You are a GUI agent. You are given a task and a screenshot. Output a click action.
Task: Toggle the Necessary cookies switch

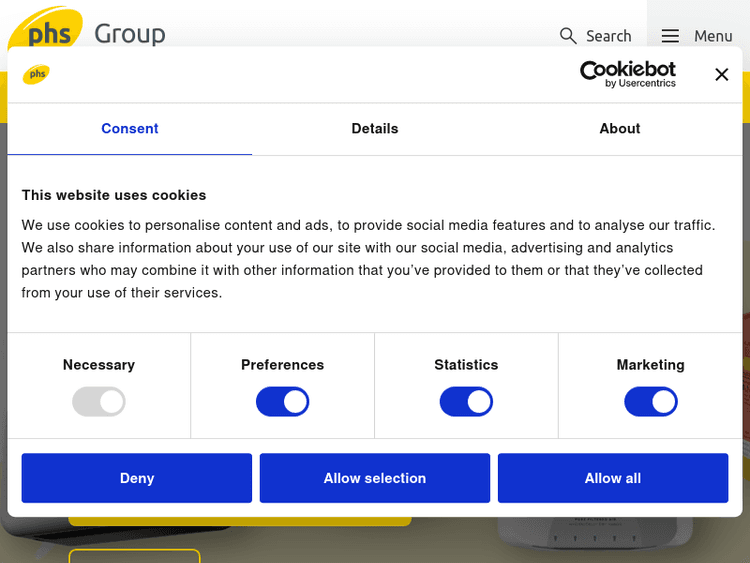[99, 402]
